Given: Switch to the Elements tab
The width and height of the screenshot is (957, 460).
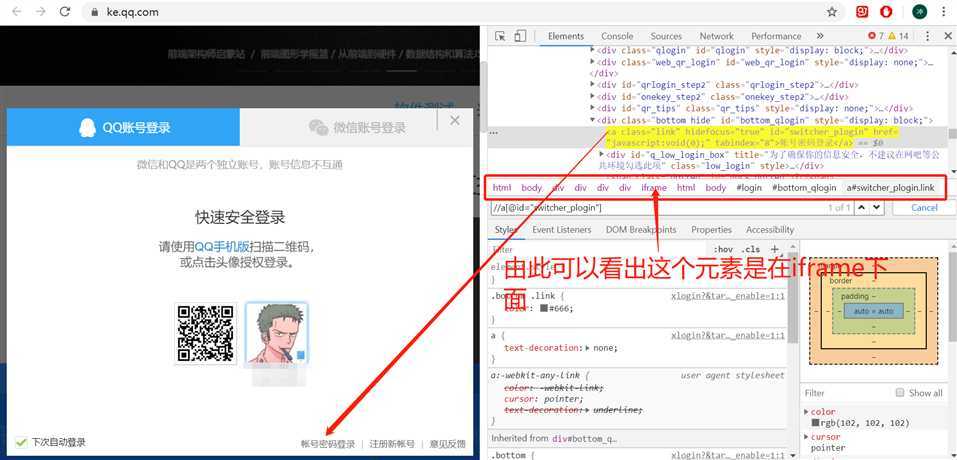Looking at the screenshot, I should click(x=566, y=36).
